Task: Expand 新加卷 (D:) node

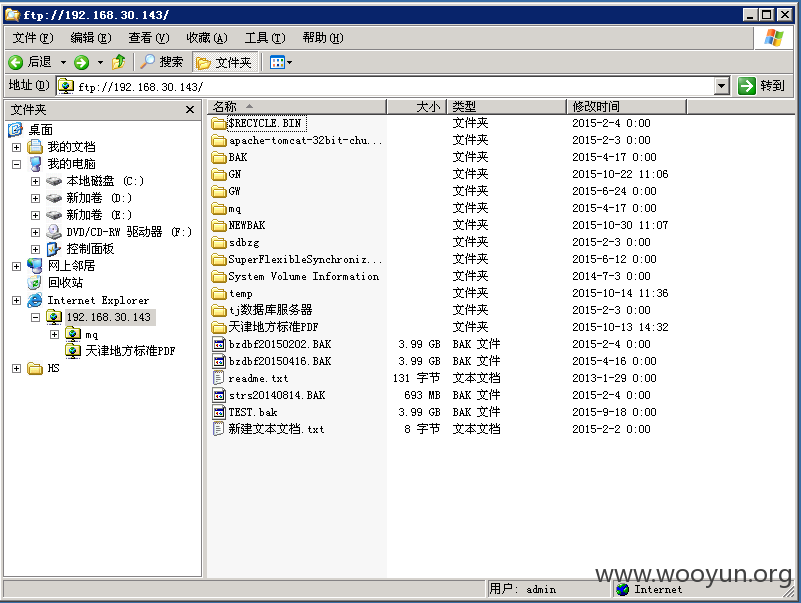Action: click(35, 198)
